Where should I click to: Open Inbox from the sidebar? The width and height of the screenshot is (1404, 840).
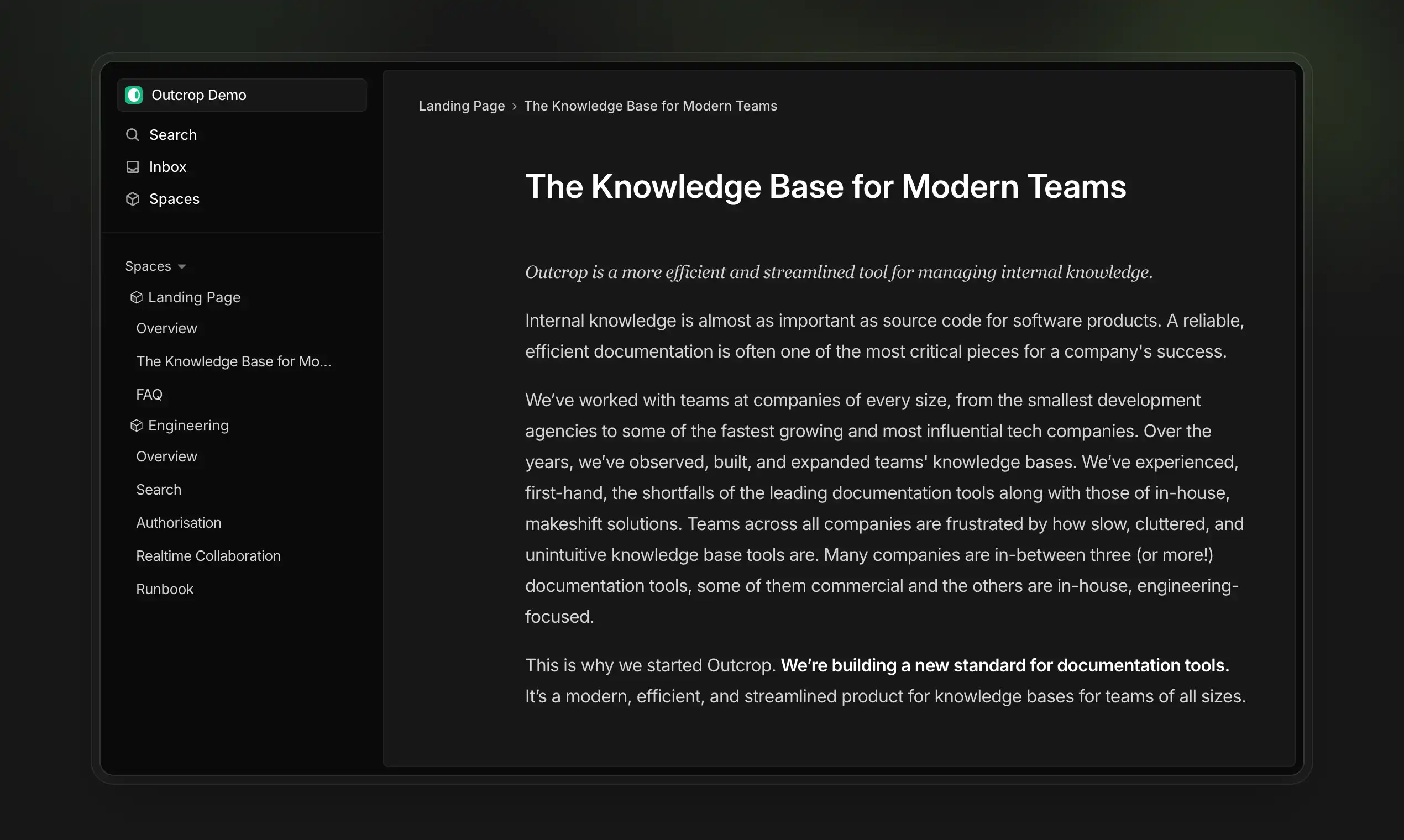167,167
